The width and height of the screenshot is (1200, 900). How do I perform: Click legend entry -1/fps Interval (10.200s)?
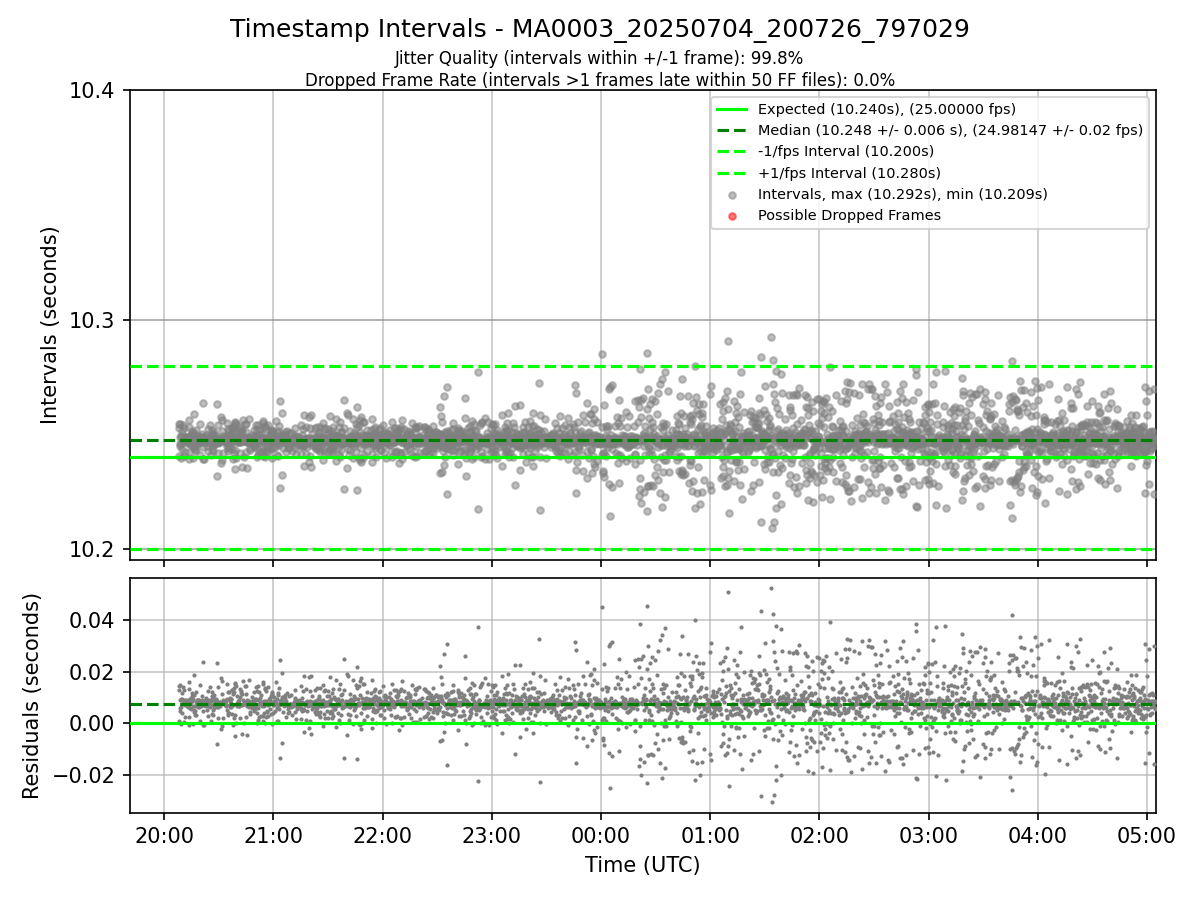click(845, 151)
